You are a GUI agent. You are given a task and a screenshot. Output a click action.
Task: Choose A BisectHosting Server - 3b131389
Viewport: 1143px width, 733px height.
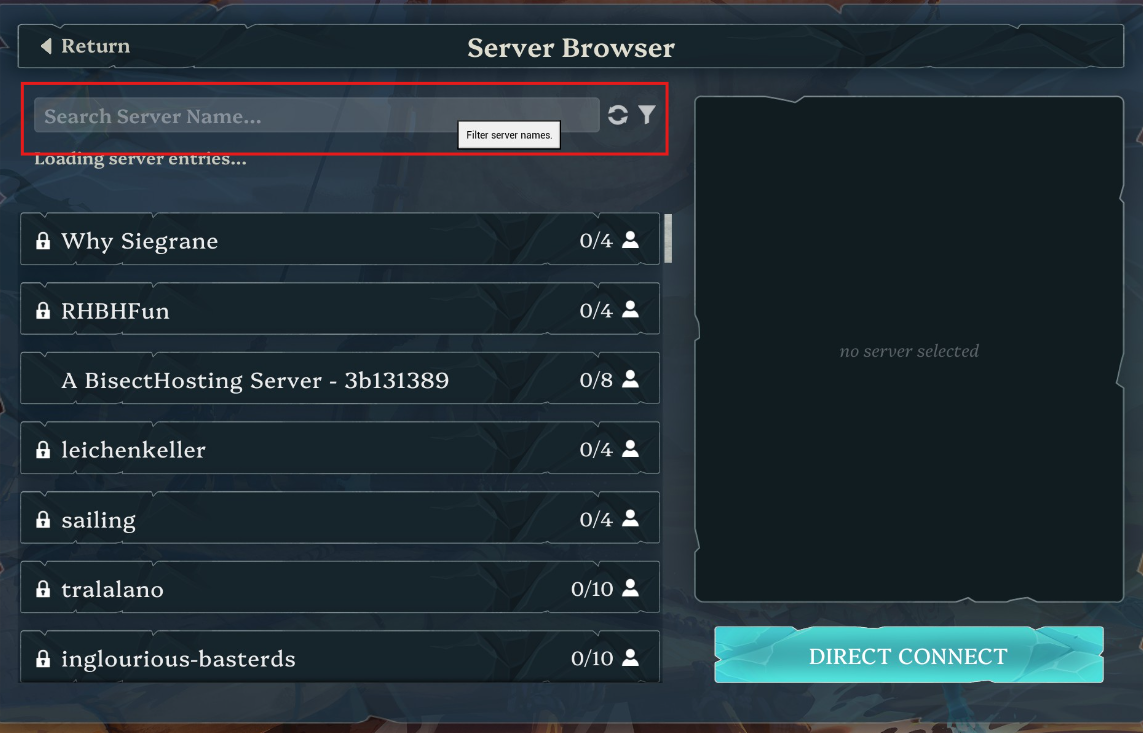[340, 378]
